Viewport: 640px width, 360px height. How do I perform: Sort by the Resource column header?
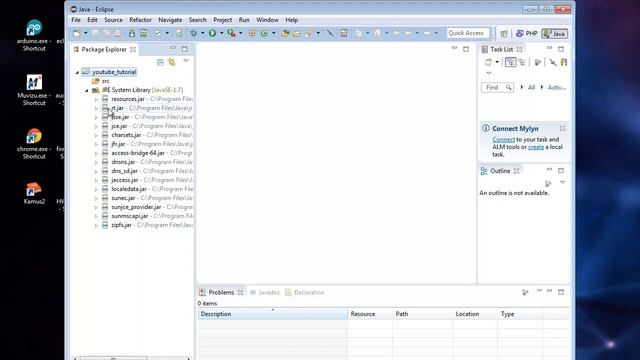(x=370, y=314)
